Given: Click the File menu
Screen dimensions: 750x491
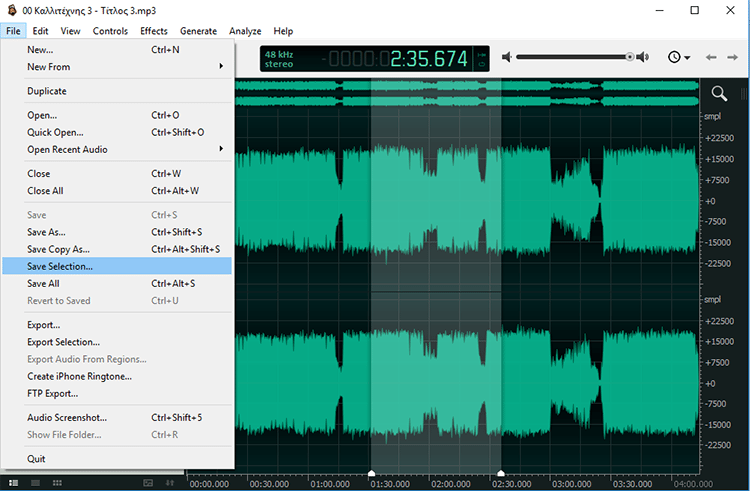Looking at the screenshot, I should tap(13, 31).
